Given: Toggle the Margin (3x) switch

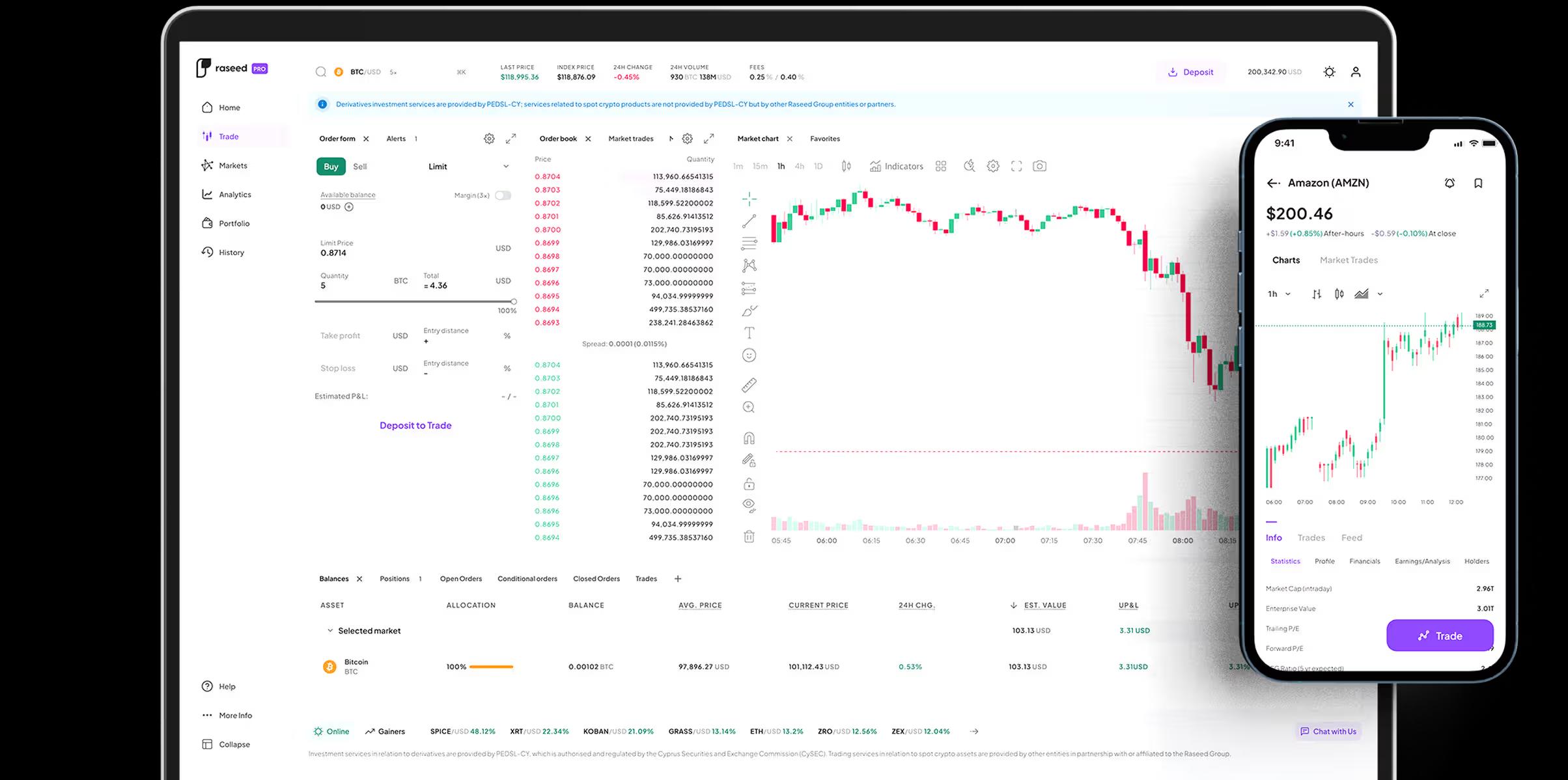Looking at the screenshot, I should click(x=503, y=195).
